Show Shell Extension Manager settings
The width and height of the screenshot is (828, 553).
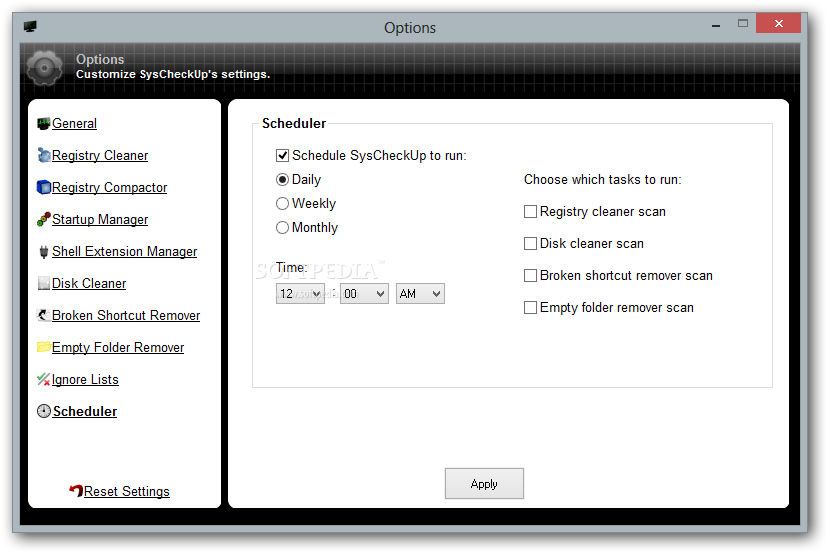pyautogui.click(x=124, y=251)
